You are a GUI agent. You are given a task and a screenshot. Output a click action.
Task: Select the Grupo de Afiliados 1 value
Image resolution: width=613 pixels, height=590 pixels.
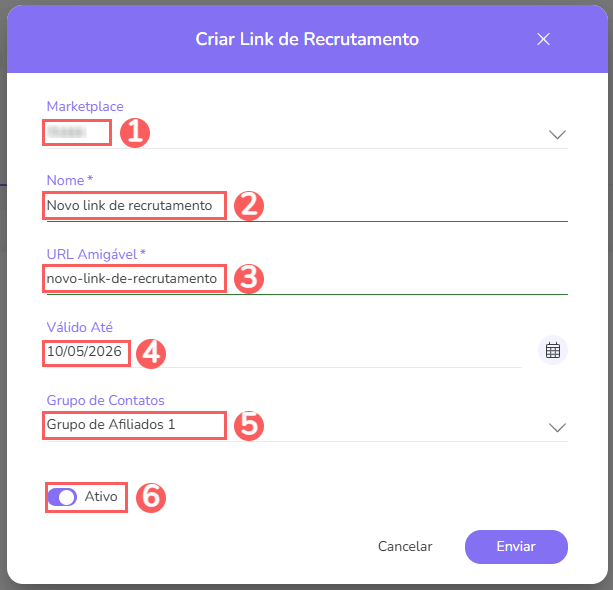pyautogui.click(x=111, y=425)
